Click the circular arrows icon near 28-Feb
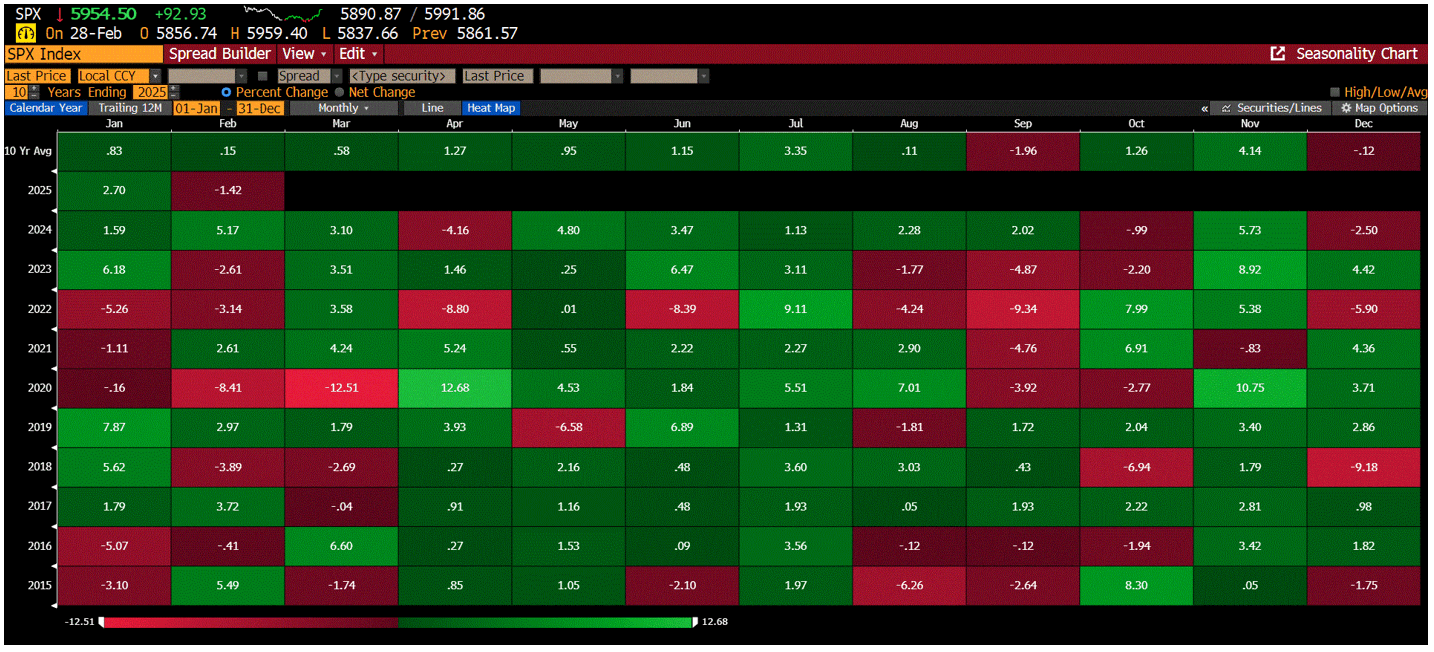 [24, 31]
